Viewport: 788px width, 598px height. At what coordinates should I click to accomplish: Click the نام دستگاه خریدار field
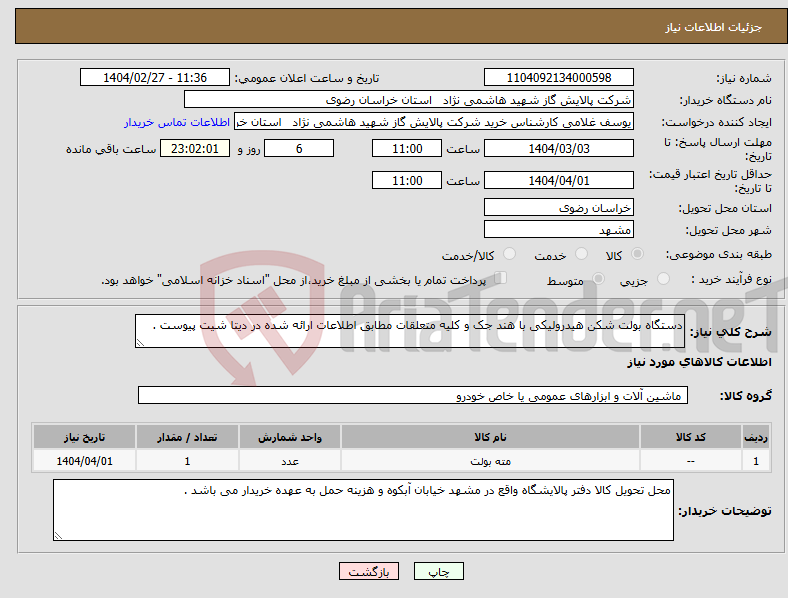point(409,99)
